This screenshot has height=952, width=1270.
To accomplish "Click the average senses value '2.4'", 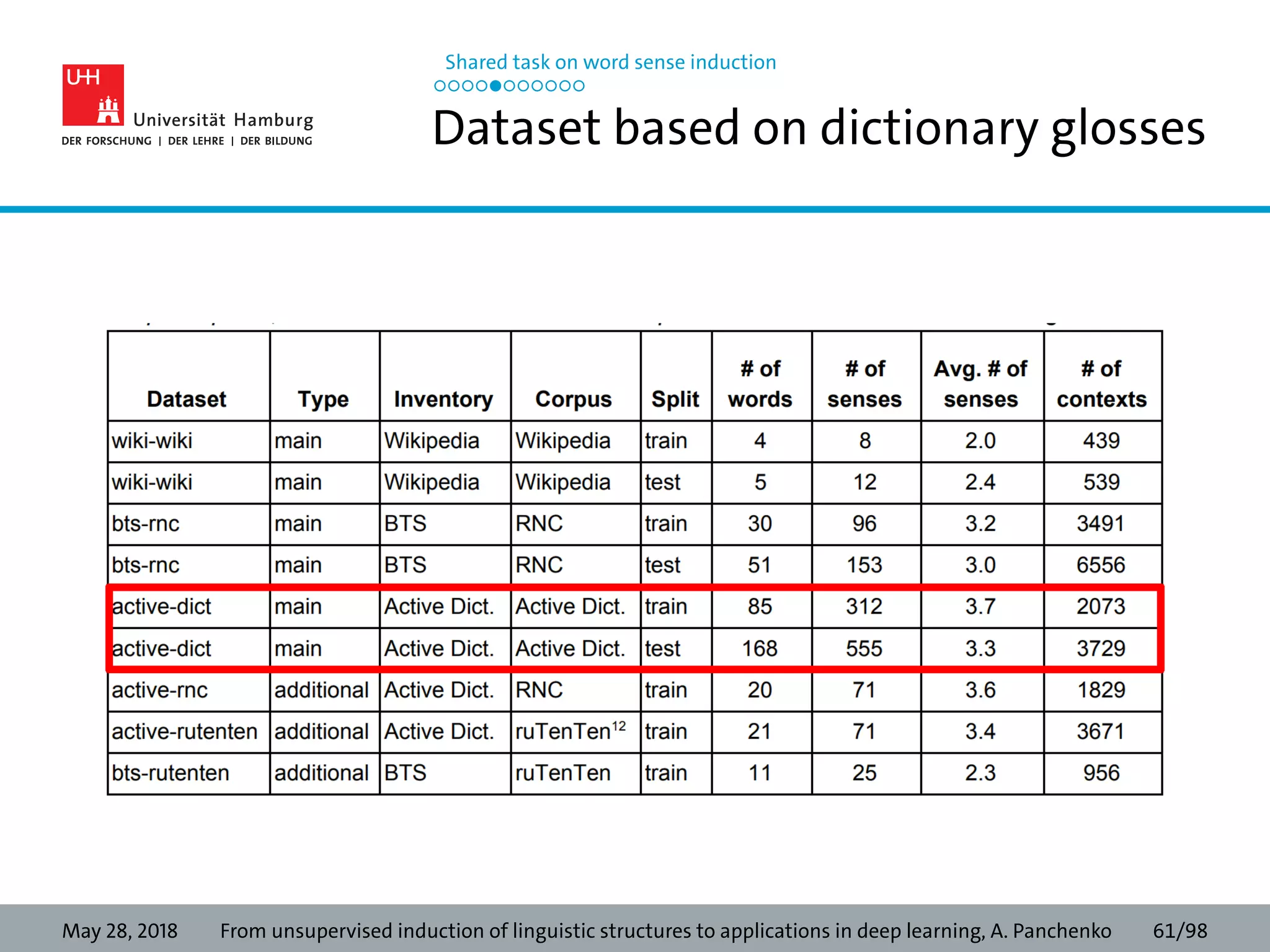I will [x=980, y=482].
